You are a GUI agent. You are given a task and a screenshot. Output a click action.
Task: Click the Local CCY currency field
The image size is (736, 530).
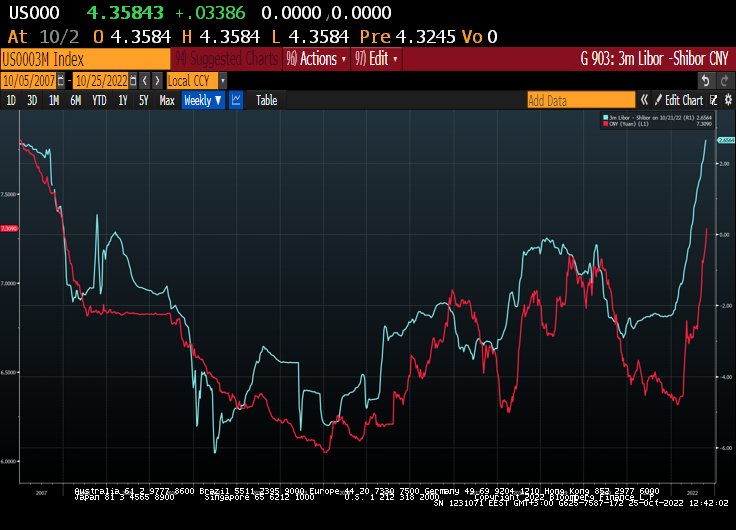coord(193,81)
